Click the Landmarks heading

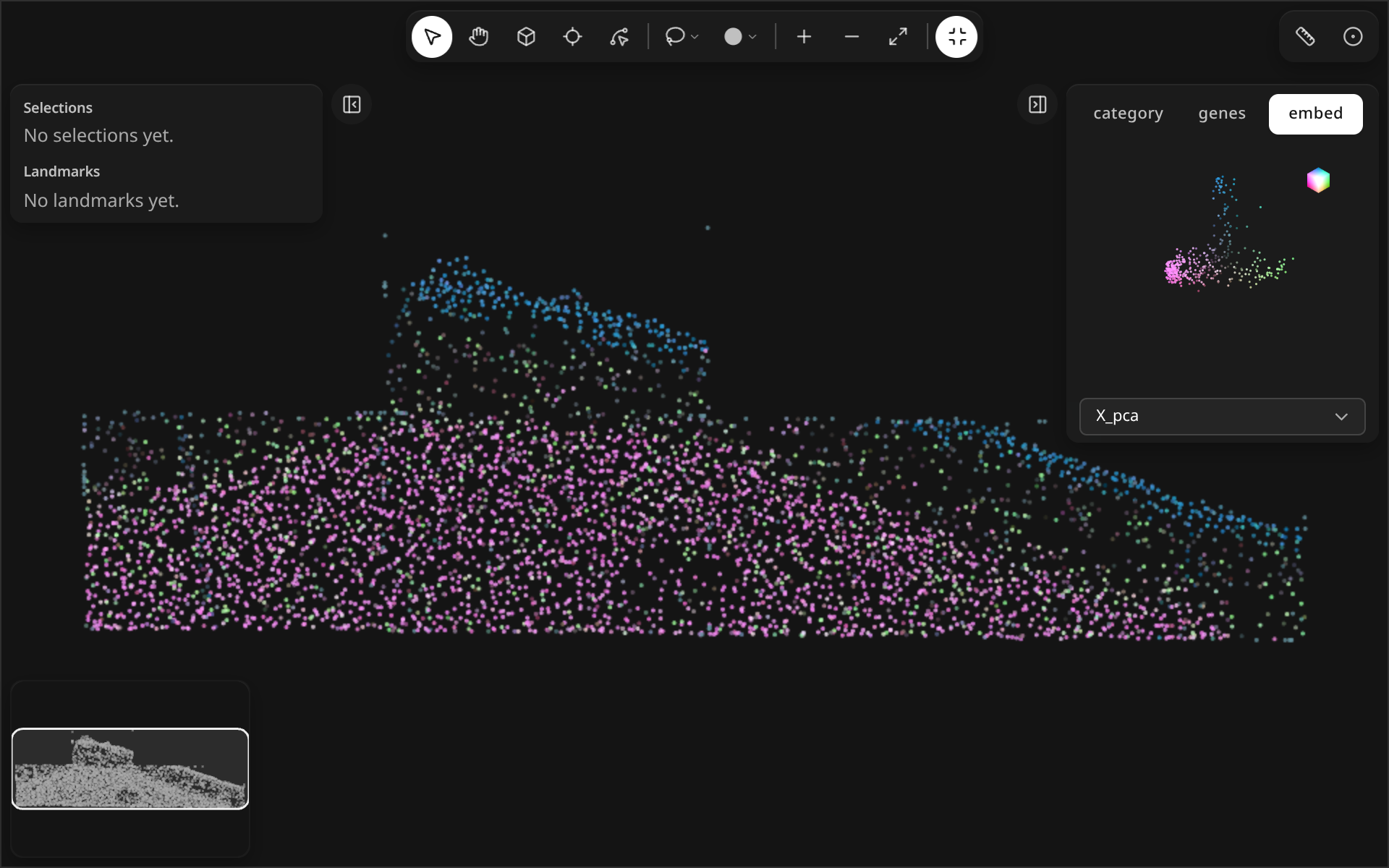[x=61, y=171]
